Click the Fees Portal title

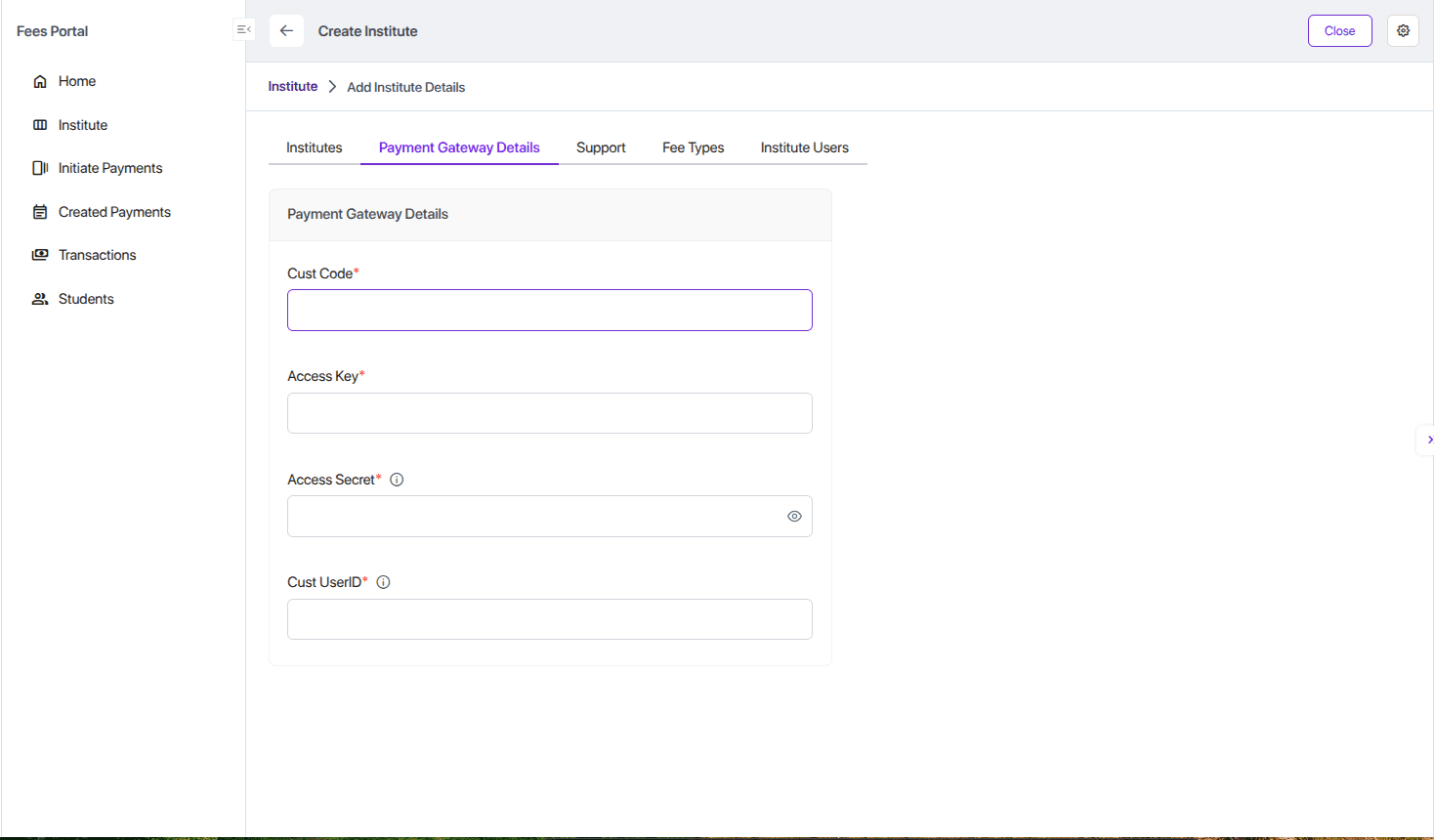[53, 31]
